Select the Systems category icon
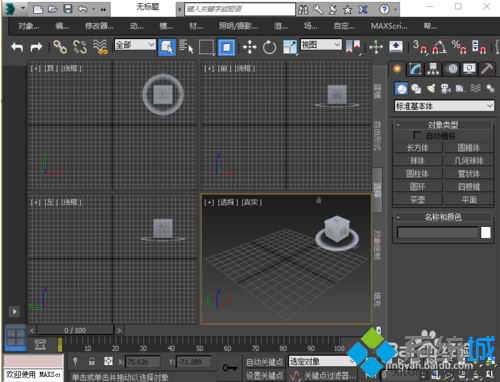This screenshot has width=500, height=382. [490, 89]
